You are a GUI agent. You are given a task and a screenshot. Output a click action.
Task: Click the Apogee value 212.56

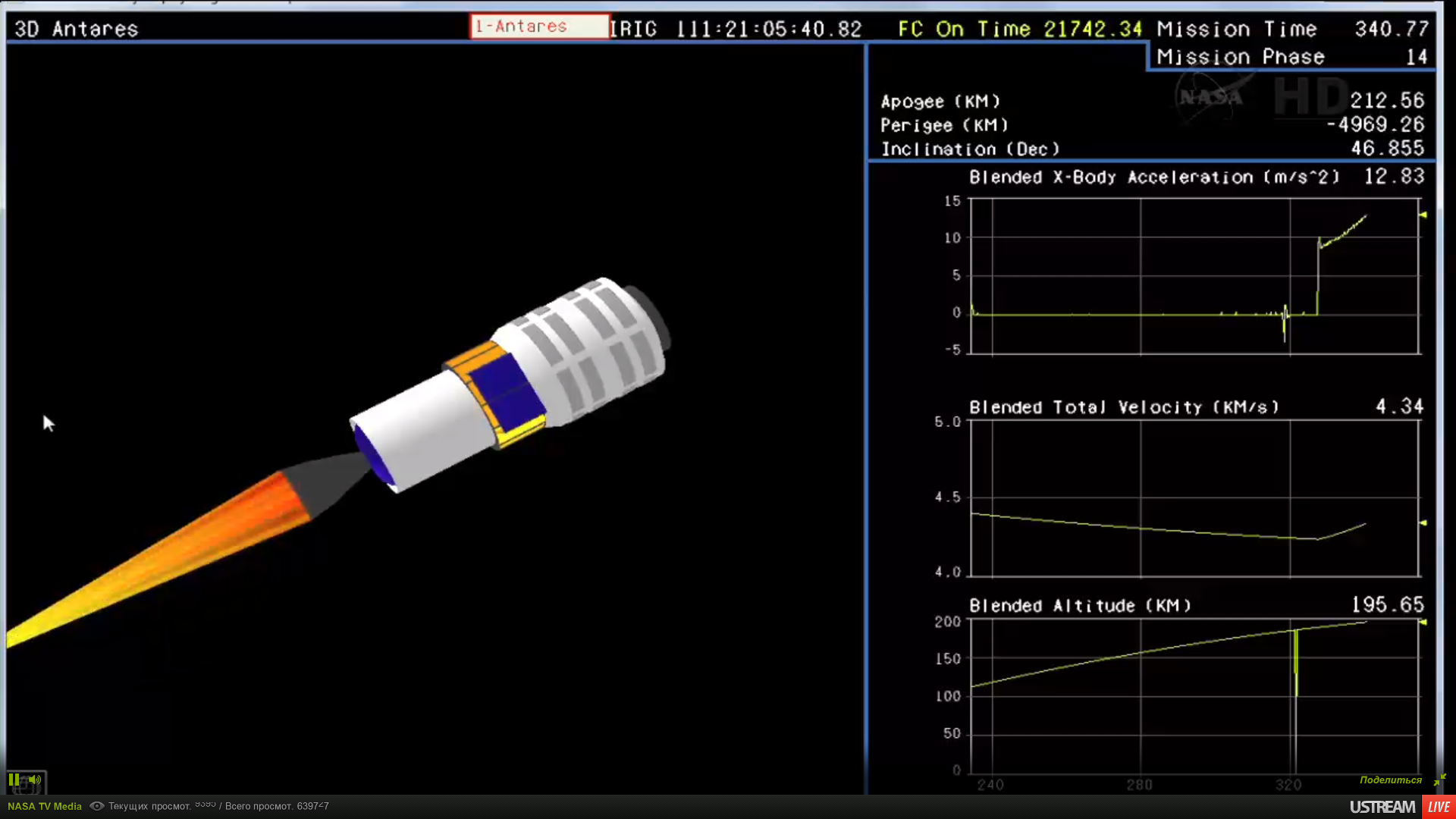tap(1387, 100)
